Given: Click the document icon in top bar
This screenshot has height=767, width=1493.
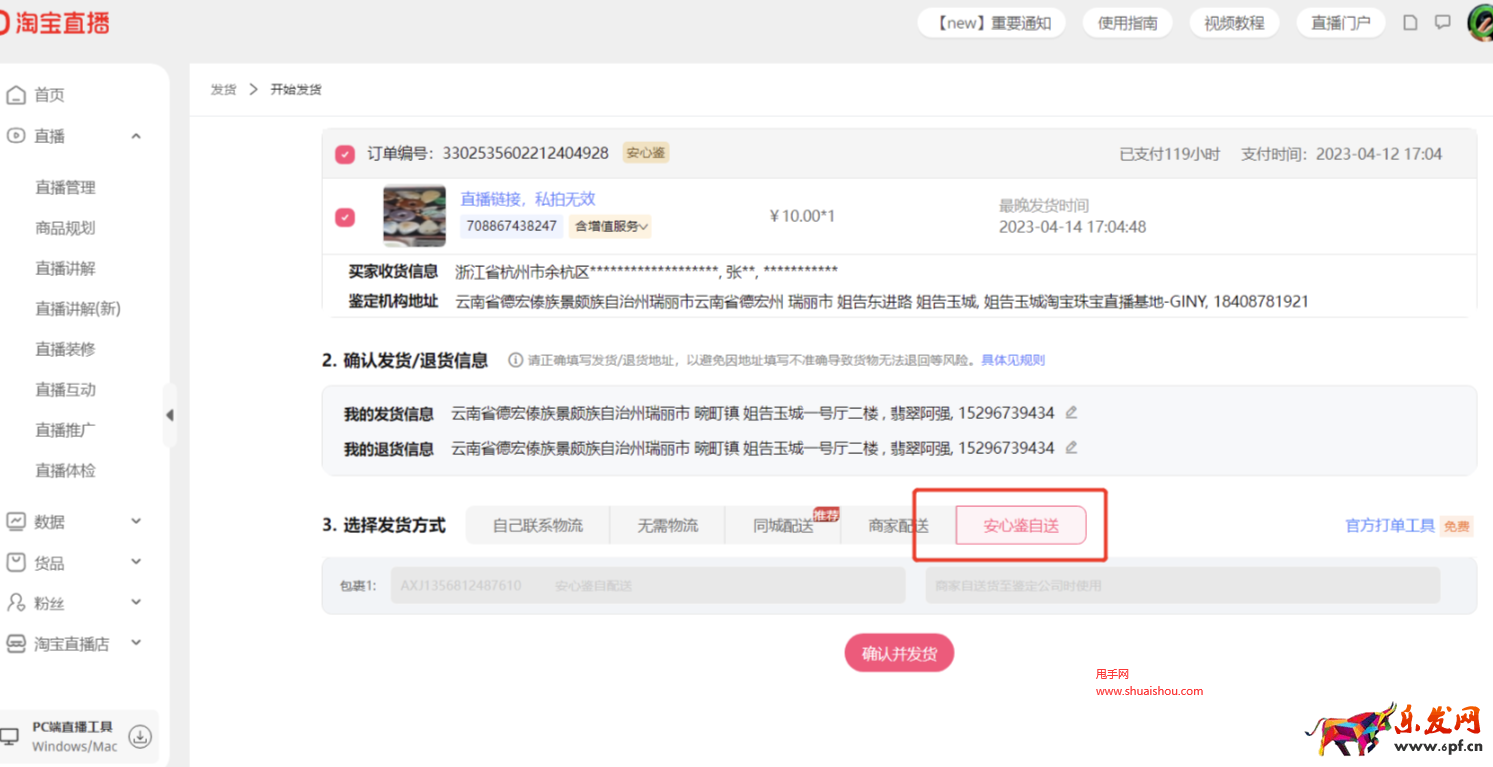Looking at the screenshot, I should coord(1410,22).
